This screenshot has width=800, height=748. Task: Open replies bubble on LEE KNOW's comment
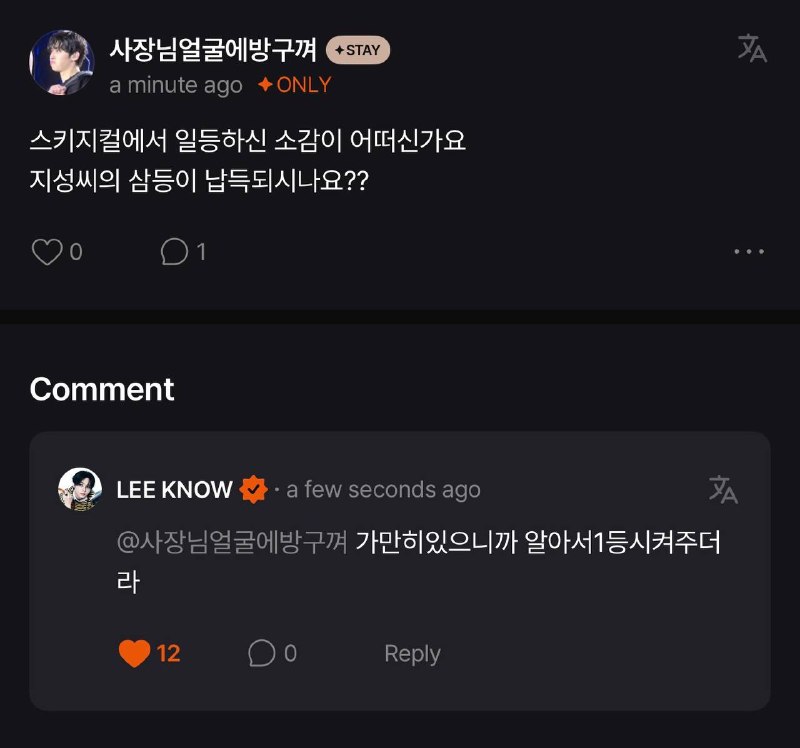pyautogui.click(x=262, y=653)
